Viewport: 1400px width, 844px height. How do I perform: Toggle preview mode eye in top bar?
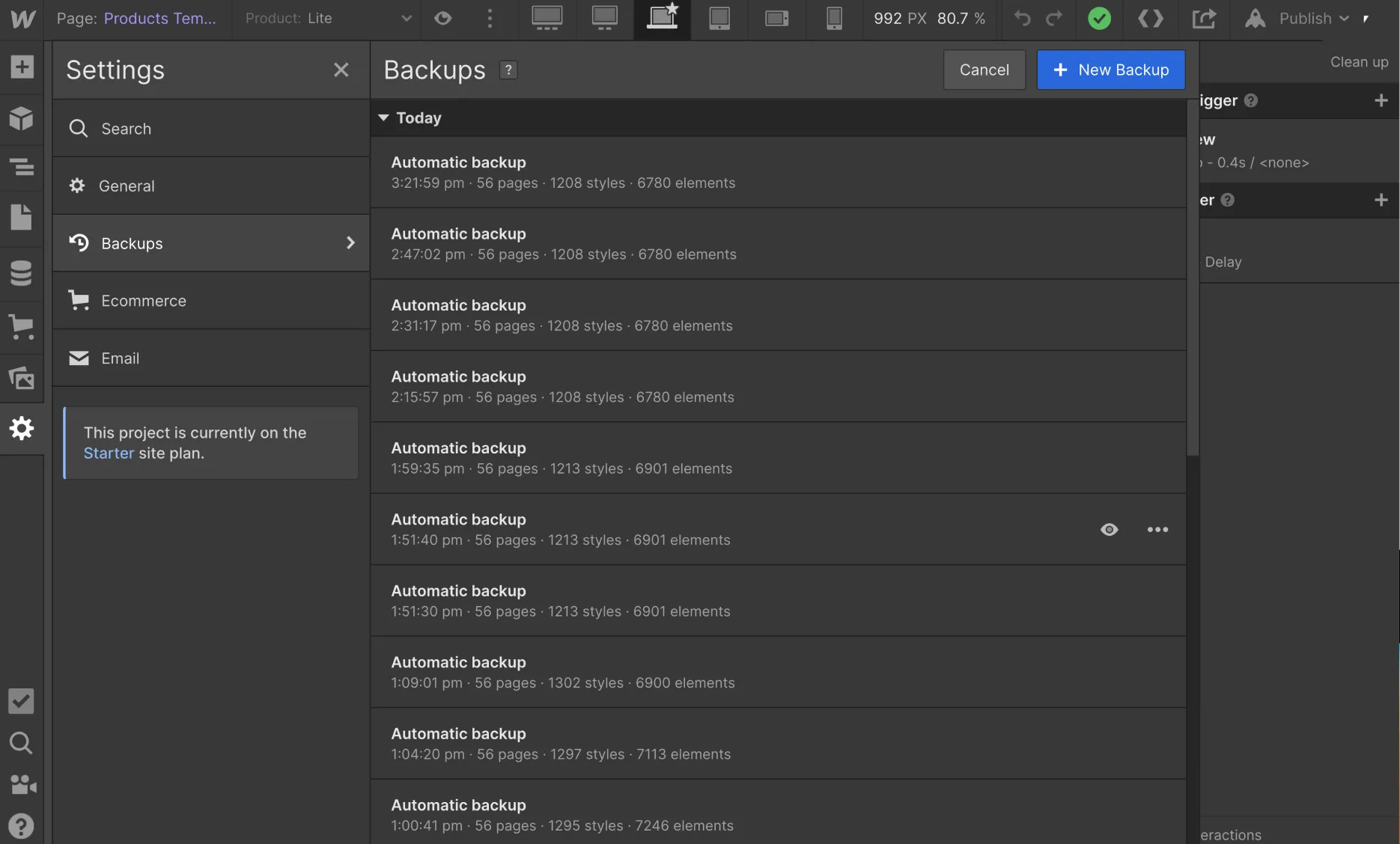443,18
